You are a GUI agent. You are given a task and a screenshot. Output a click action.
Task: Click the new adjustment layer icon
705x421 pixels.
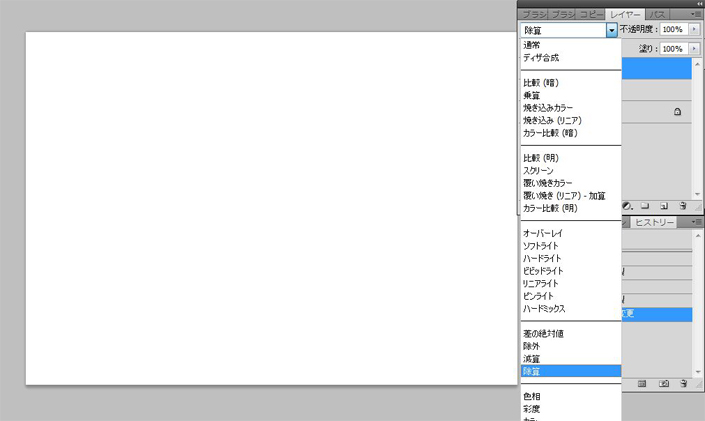(x=627, y=206)
